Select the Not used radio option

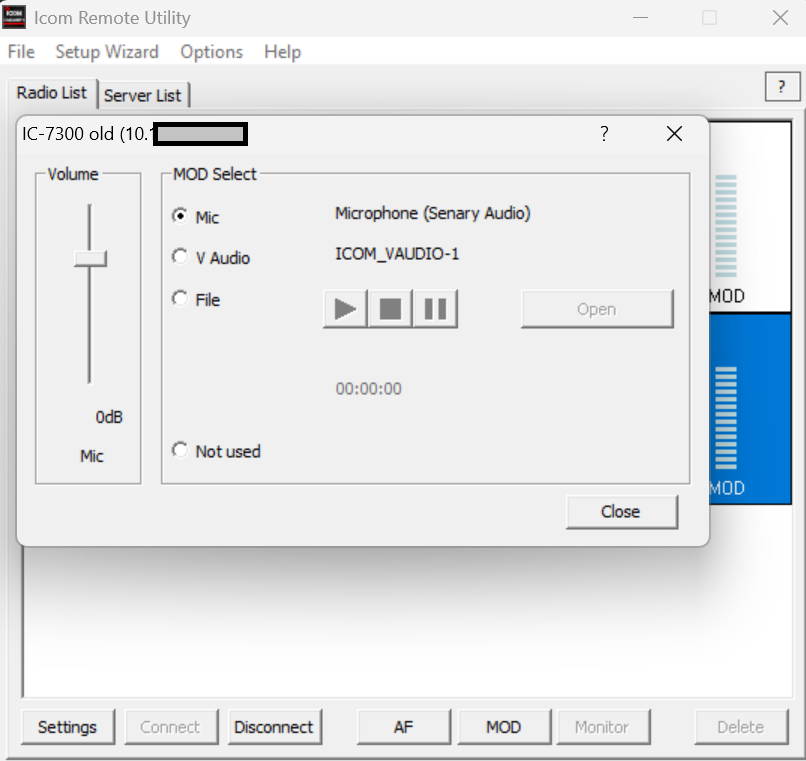(180, 450)
